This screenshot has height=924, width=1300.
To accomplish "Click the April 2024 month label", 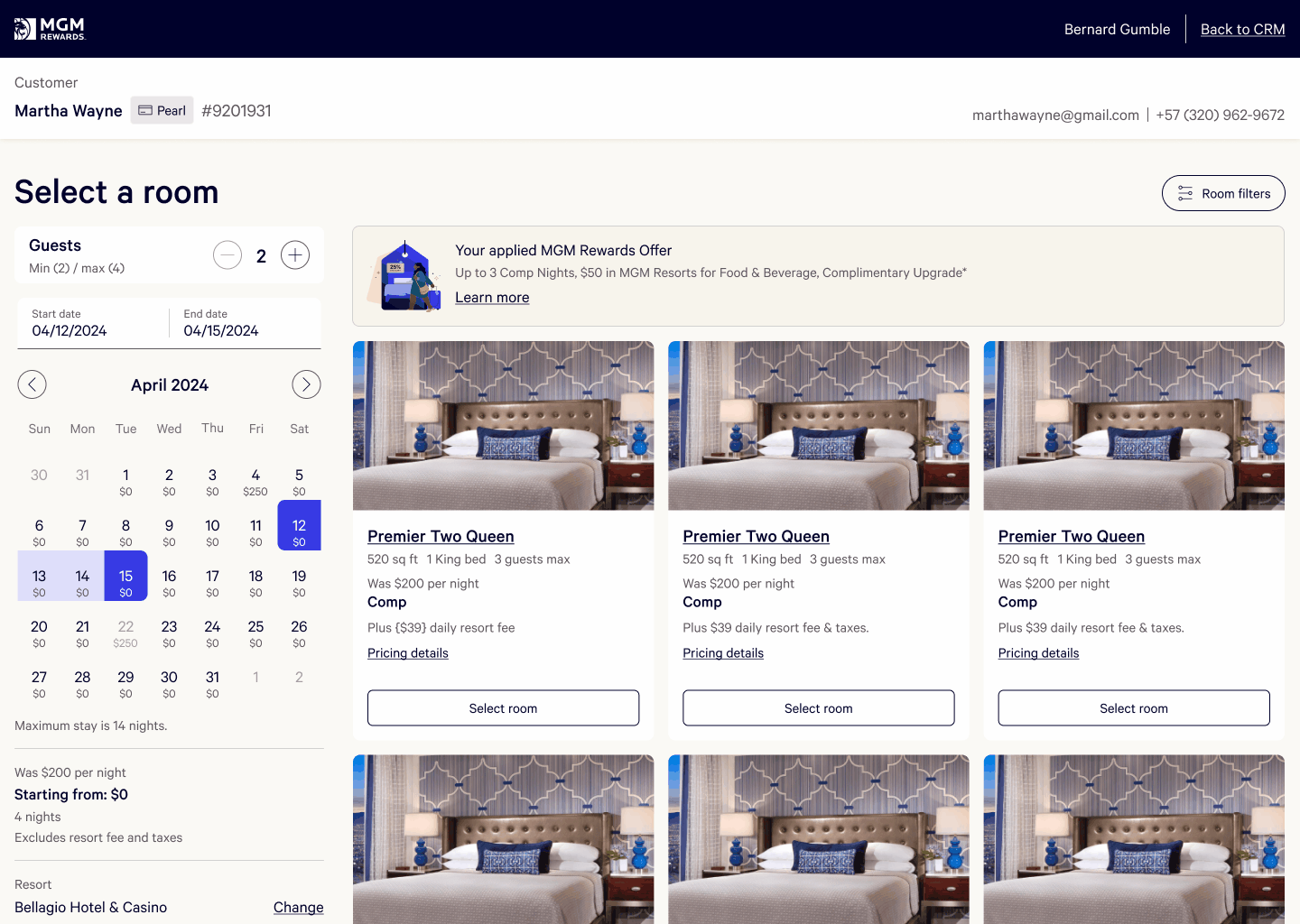I will pyautogui.click(x=170, y=385).
